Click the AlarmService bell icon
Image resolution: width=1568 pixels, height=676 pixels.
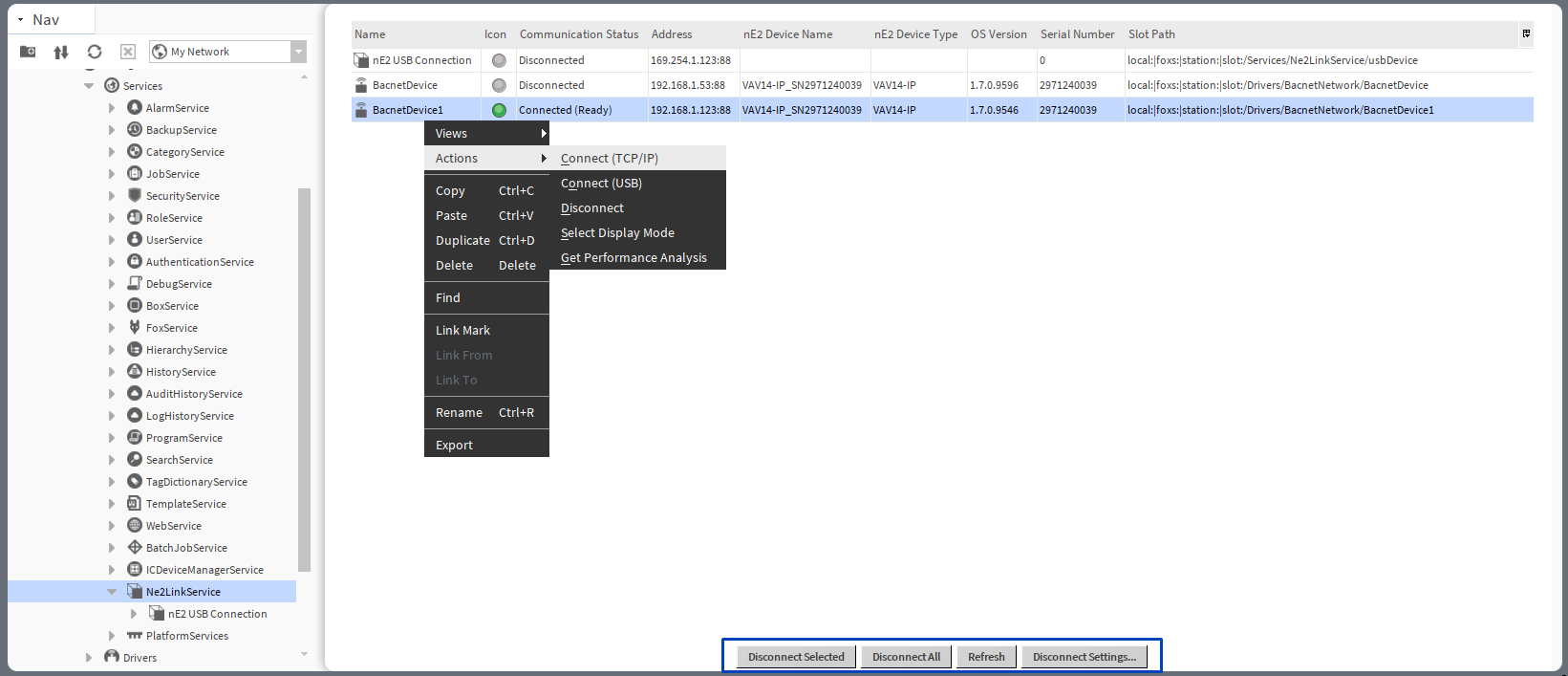[x=135, y=108]
